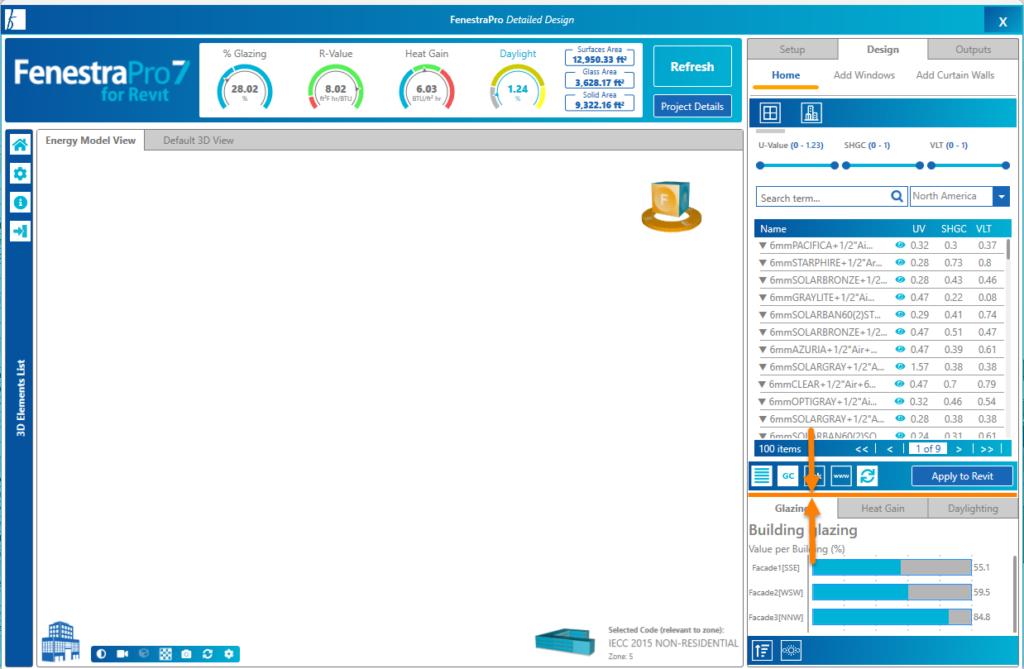Toggle eye icon for 6mmAZURIA glazing row
1024x669 pixels.
coord(900,349)
